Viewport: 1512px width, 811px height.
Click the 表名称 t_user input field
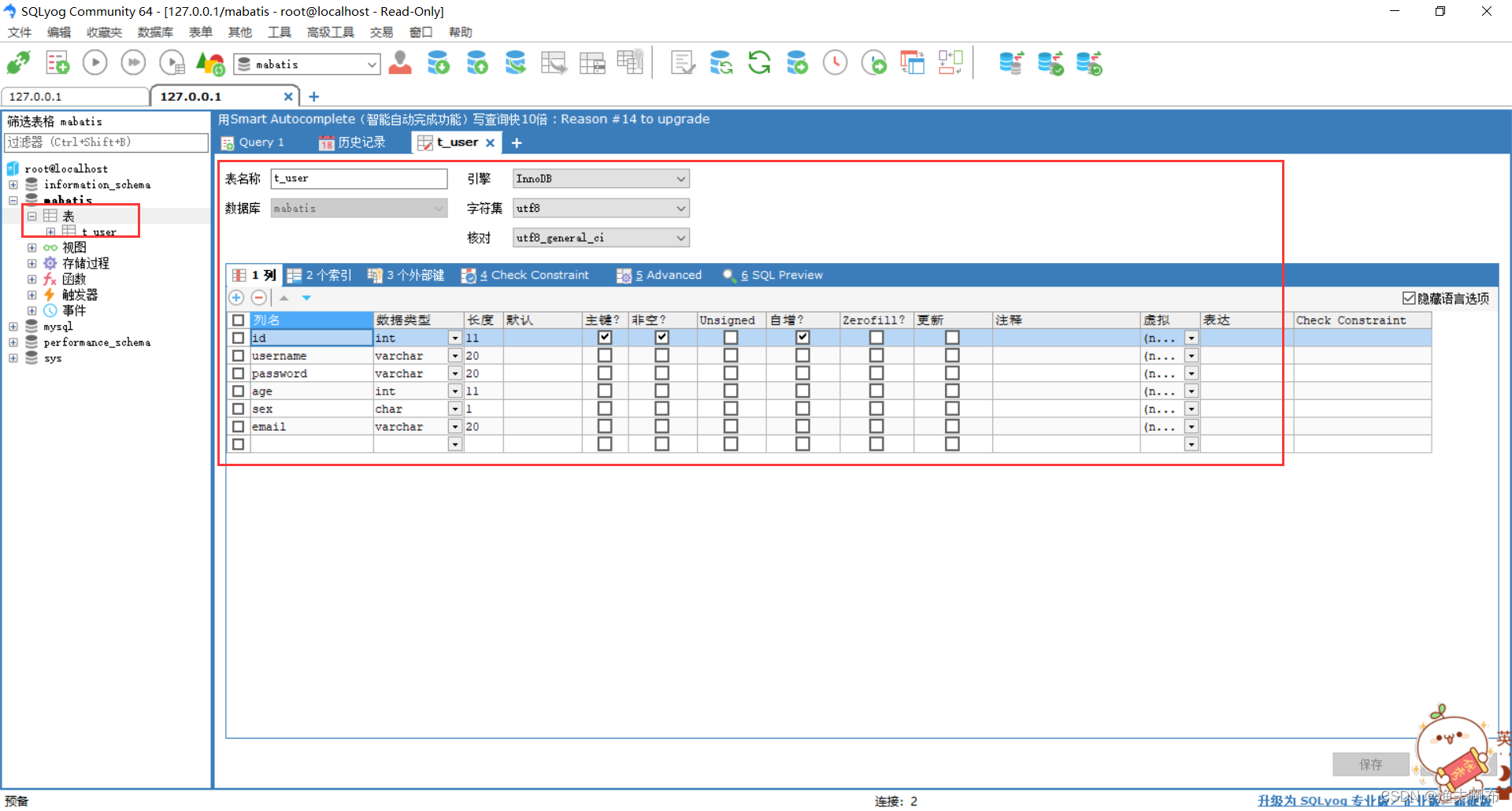(359, 179)
